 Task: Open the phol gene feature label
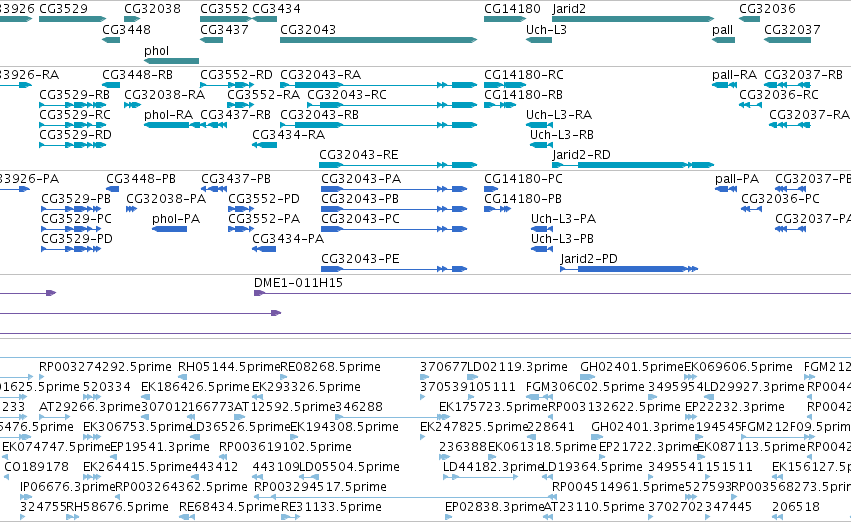156,50
